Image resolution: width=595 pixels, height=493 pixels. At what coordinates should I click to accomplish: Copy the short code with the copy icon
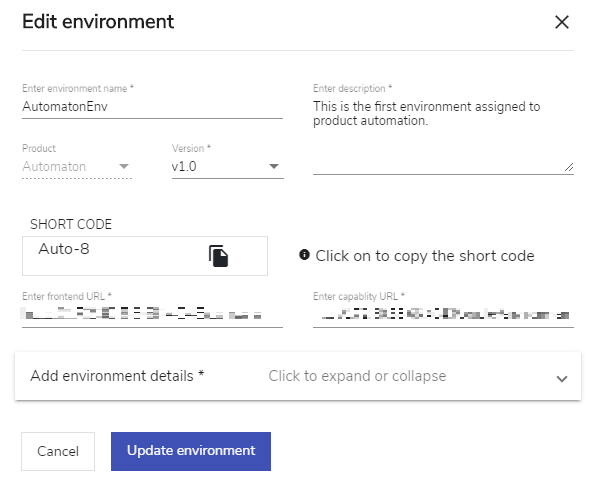(x=218, y=256)
